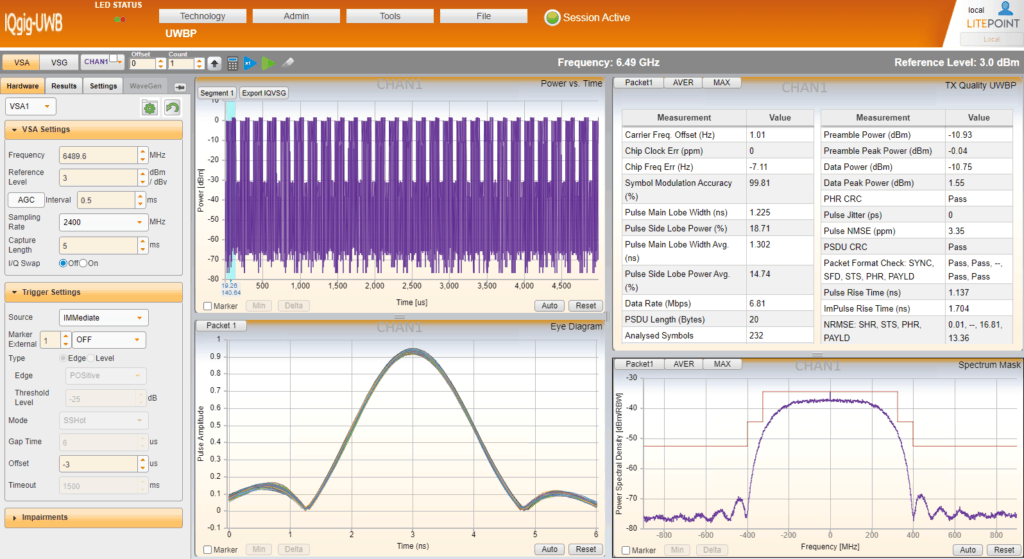1024x559 pixels.
Task: Click the Data Rate (Mbps) measurement row
Action: click(x=717, y=304)
